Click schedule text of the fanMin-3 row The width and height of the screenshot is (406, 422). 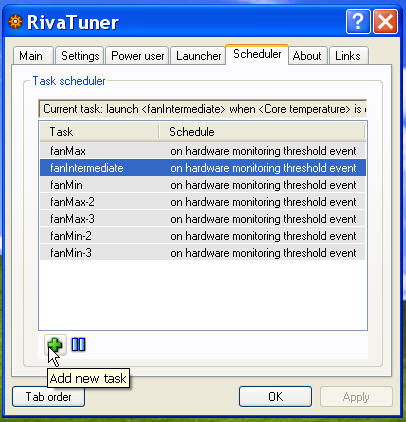(263, 253)
